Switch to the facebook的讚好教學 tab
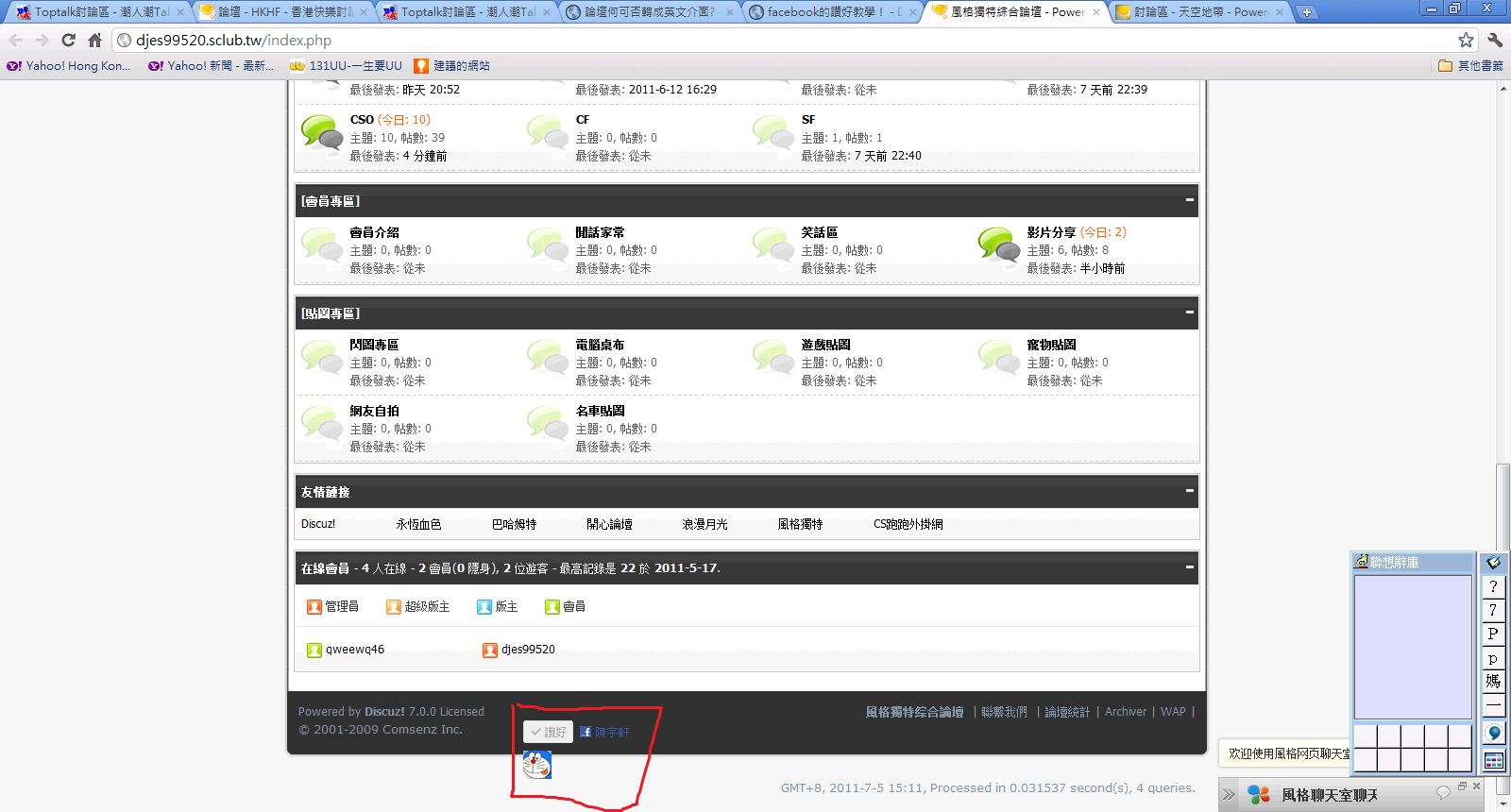The image size is (1511, 812). point(831,12)
